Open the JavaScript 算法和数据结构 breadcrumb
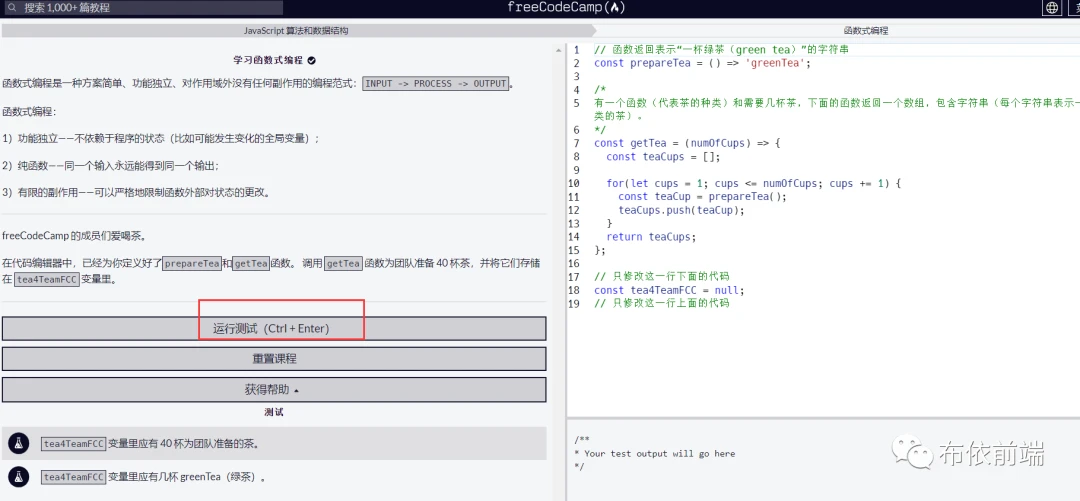Image resolution: width=1080 pixels, height=501 pixels. [x=296, y=31]
